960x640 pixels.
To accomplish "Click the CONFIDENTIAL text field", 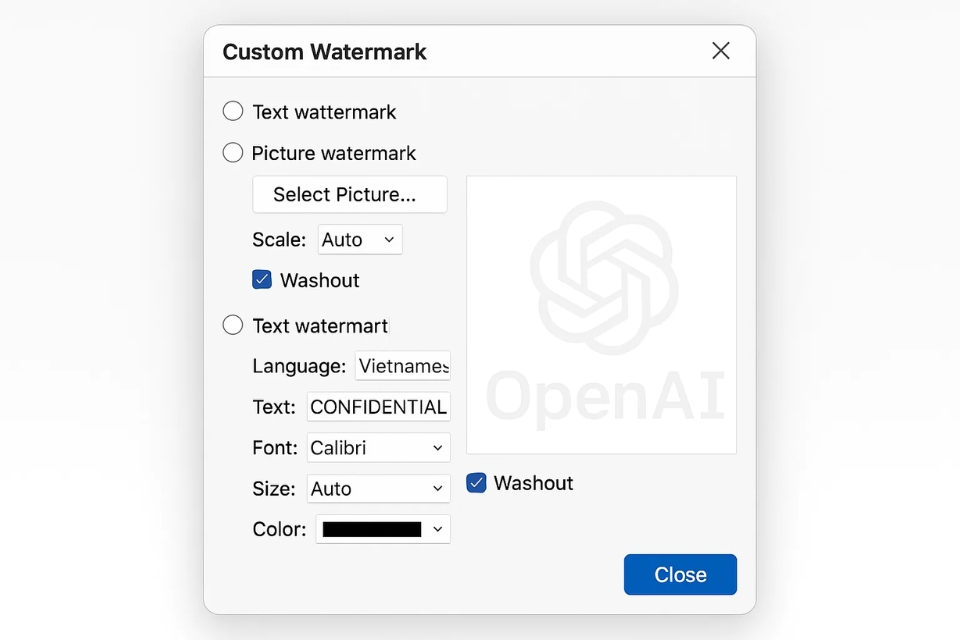I will point(378,407).
